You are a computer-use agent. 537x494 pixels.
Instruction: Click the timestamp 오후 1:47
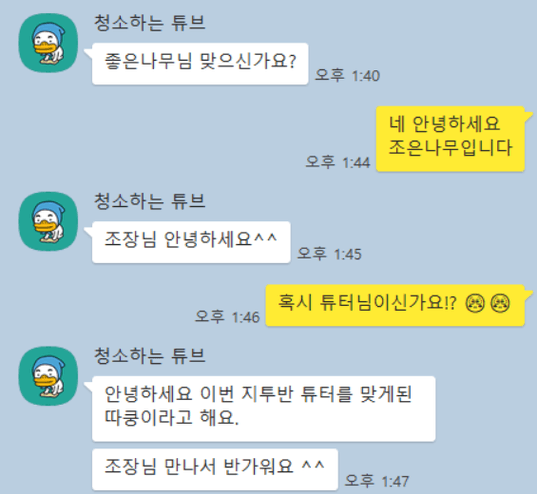(x=377, y=481)
